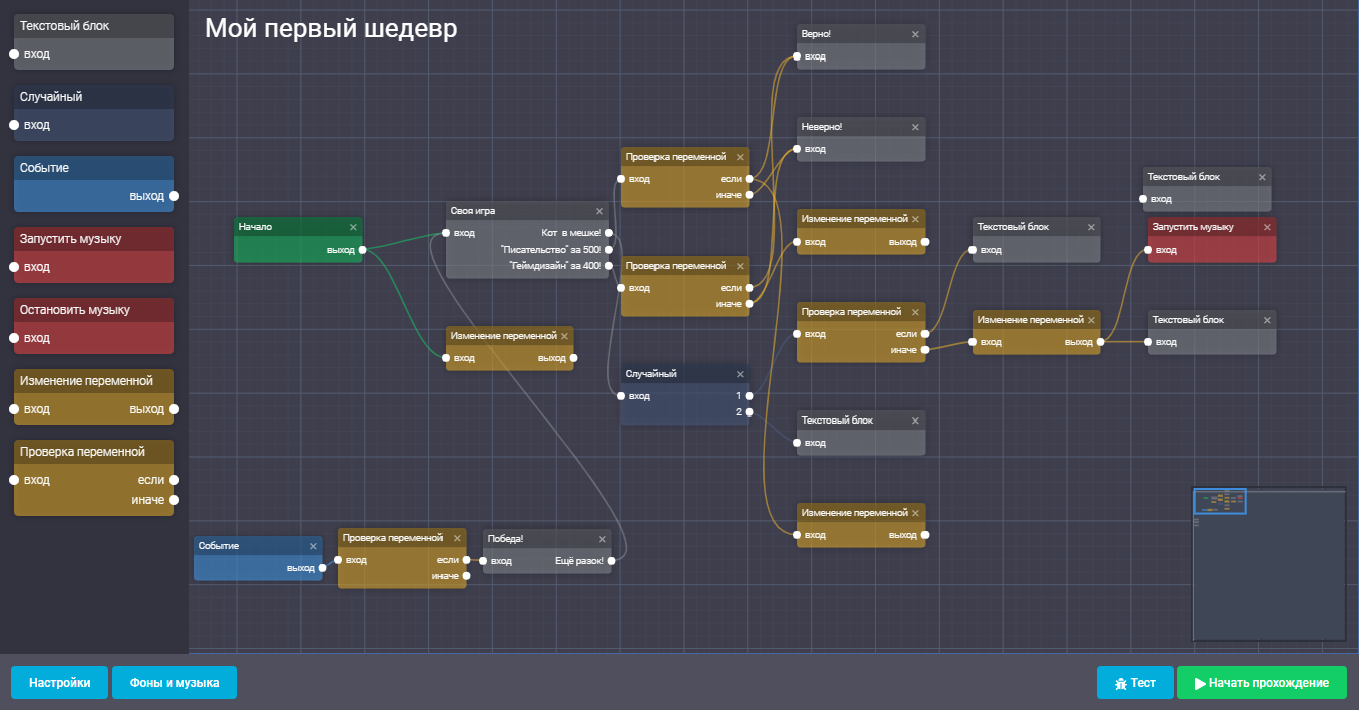Delete the "Неверно!" node using its X
The image size is (1359, 710).
tap(915, 127)
